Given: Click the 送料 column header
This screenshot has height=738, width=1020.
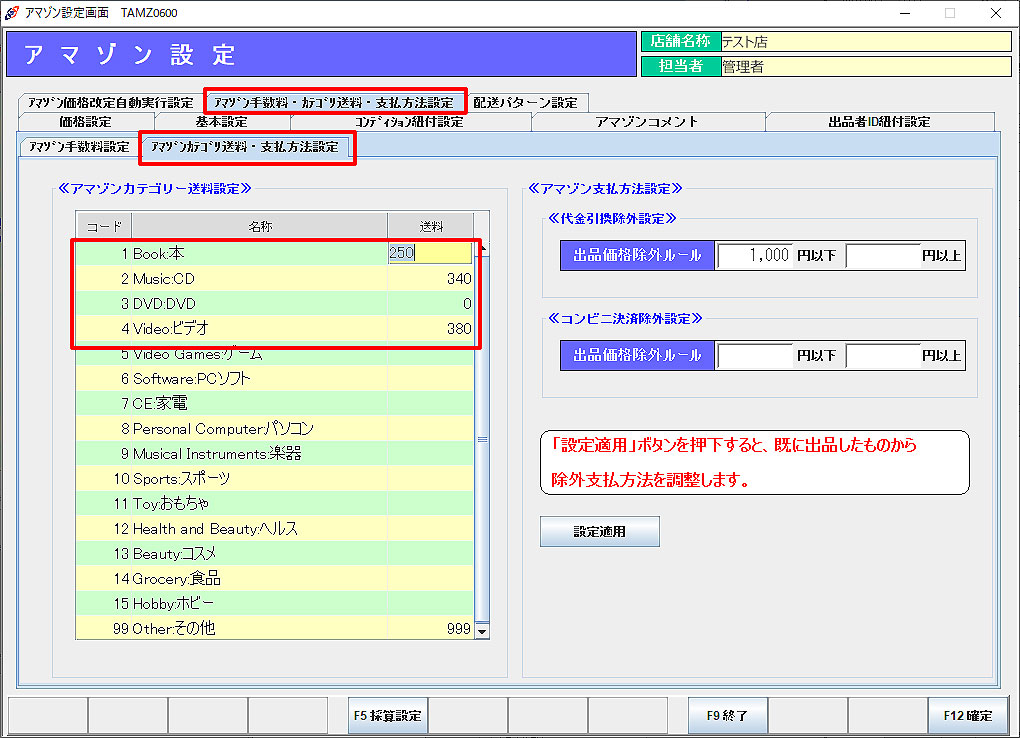Looking at the screenshot, I should 430,227.
